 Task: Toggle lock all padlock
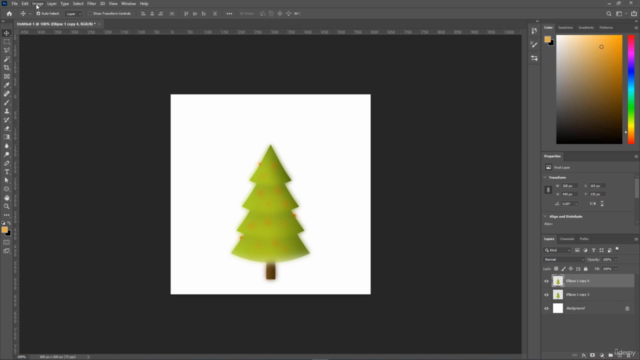(x=586, y=269)
